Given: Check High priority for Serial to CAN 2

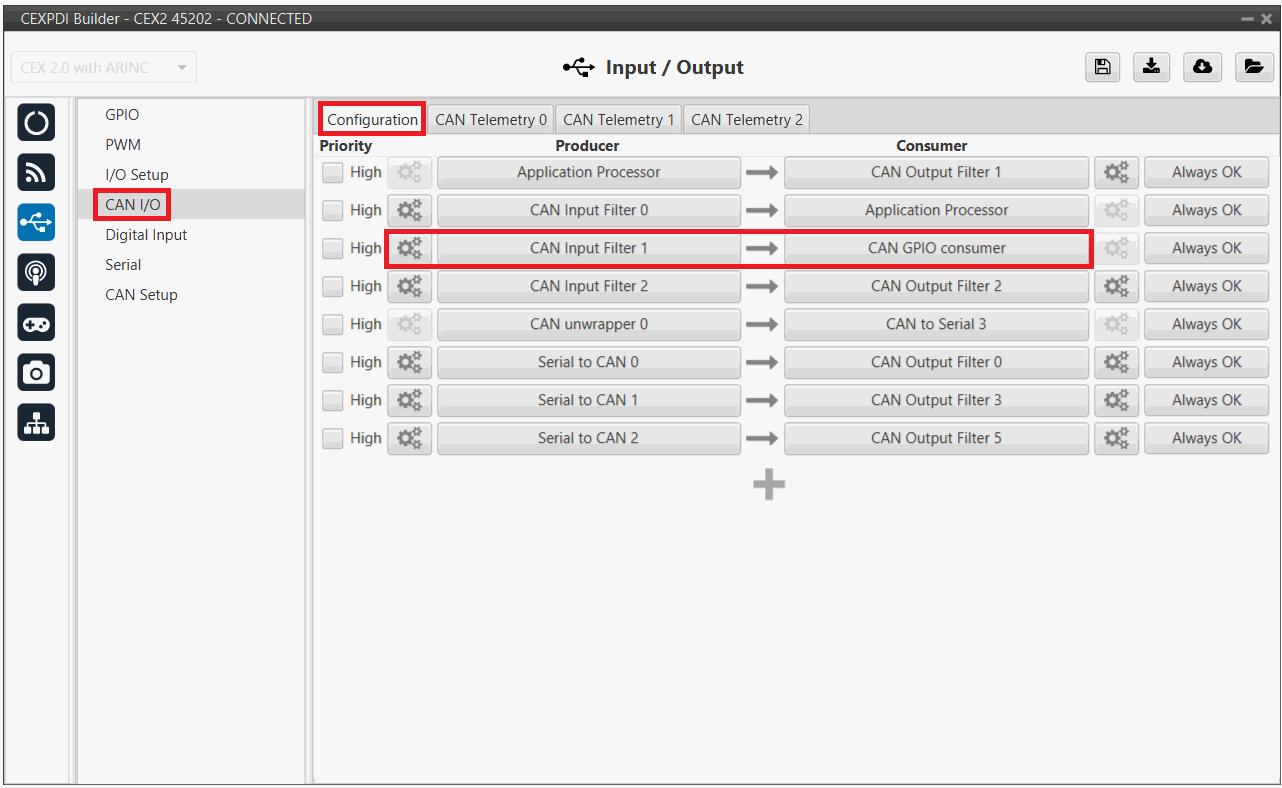Looking at the screenshot, I should point(332,438).
